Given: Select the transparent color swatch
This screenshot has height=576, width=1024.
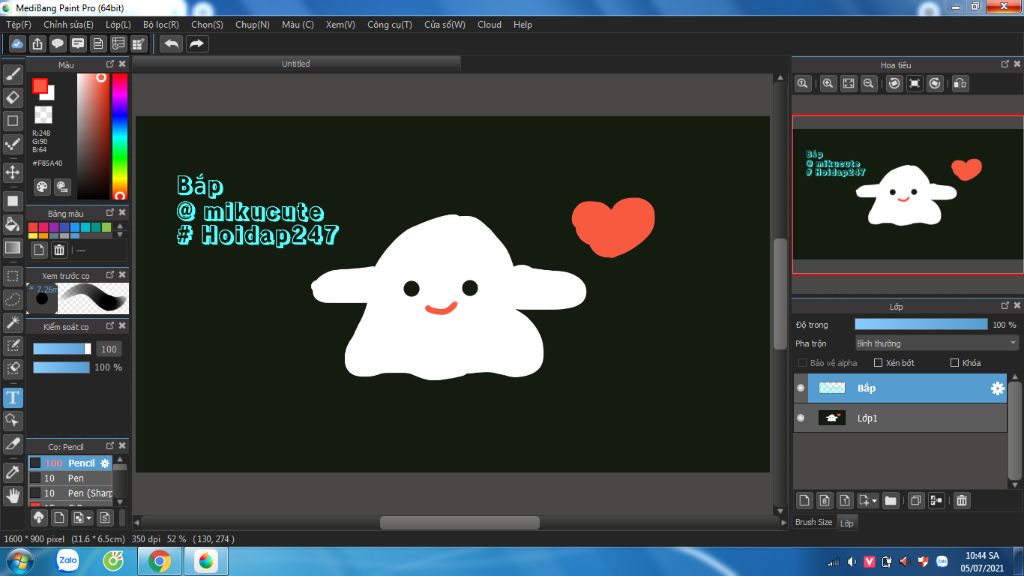Looking at the screenshot, I should click(43, 115).
